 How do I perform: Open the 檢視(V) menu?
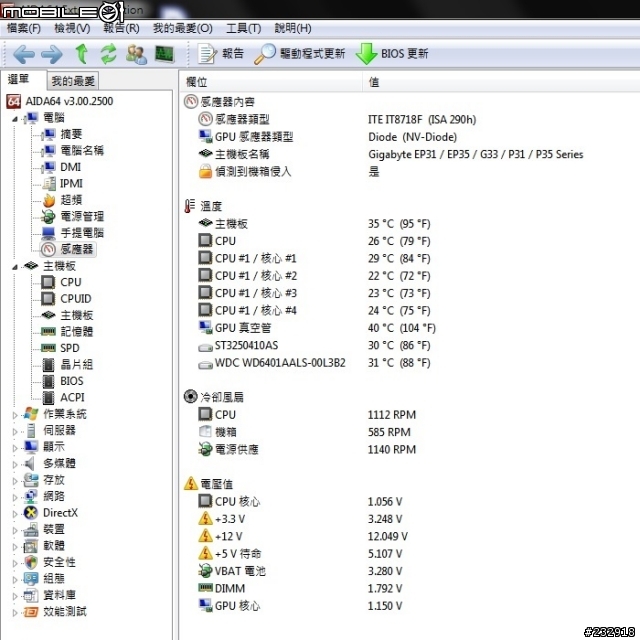(72, 28)
